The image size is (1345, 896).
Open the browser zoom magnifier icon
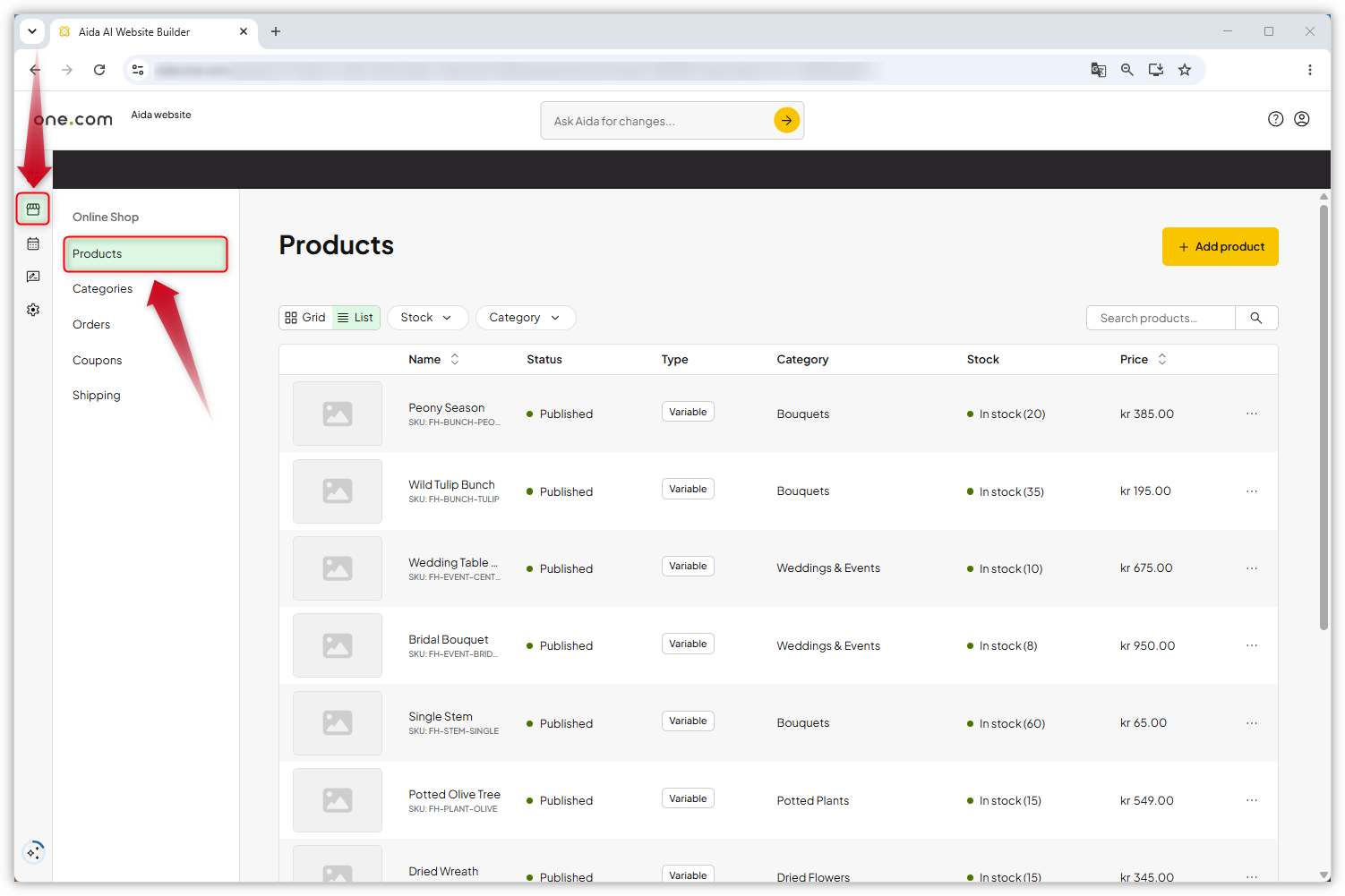[1127, 70]
